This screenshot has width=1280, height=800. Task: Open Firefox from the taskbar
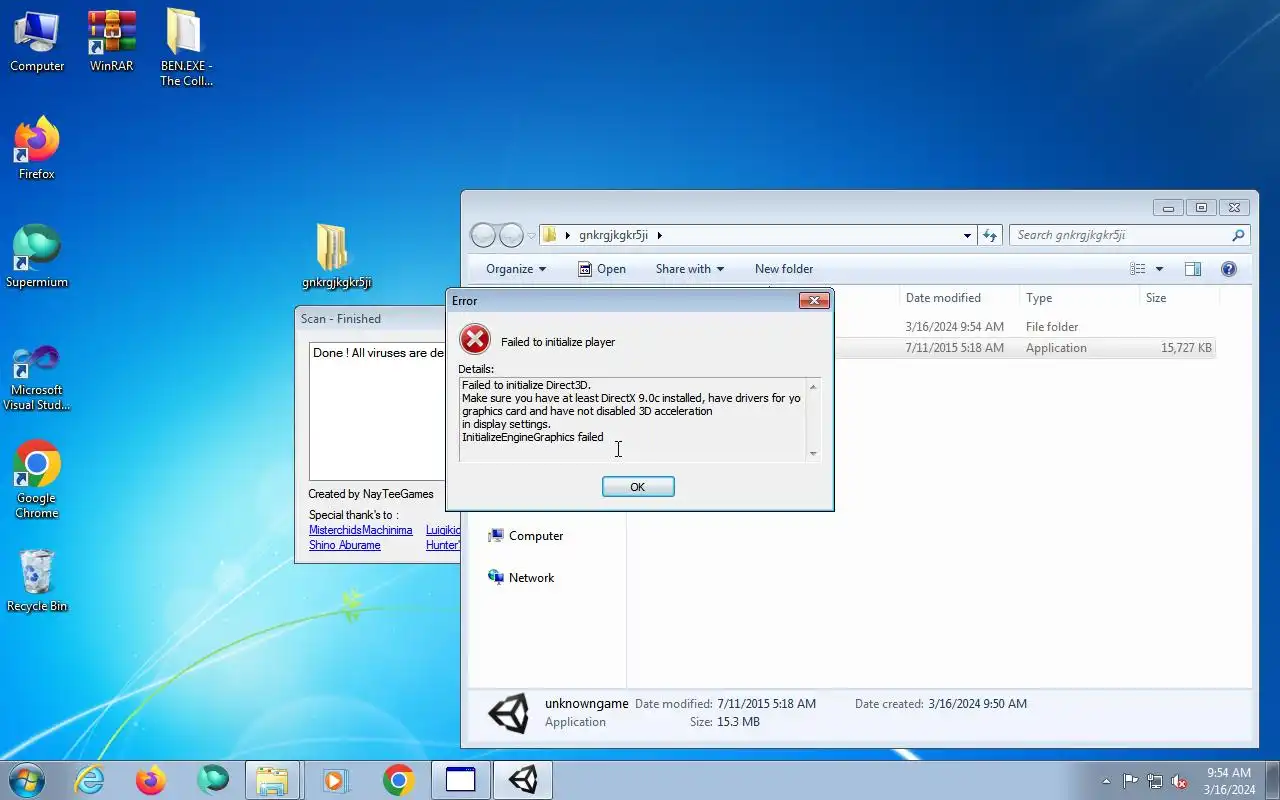(151, 780)
